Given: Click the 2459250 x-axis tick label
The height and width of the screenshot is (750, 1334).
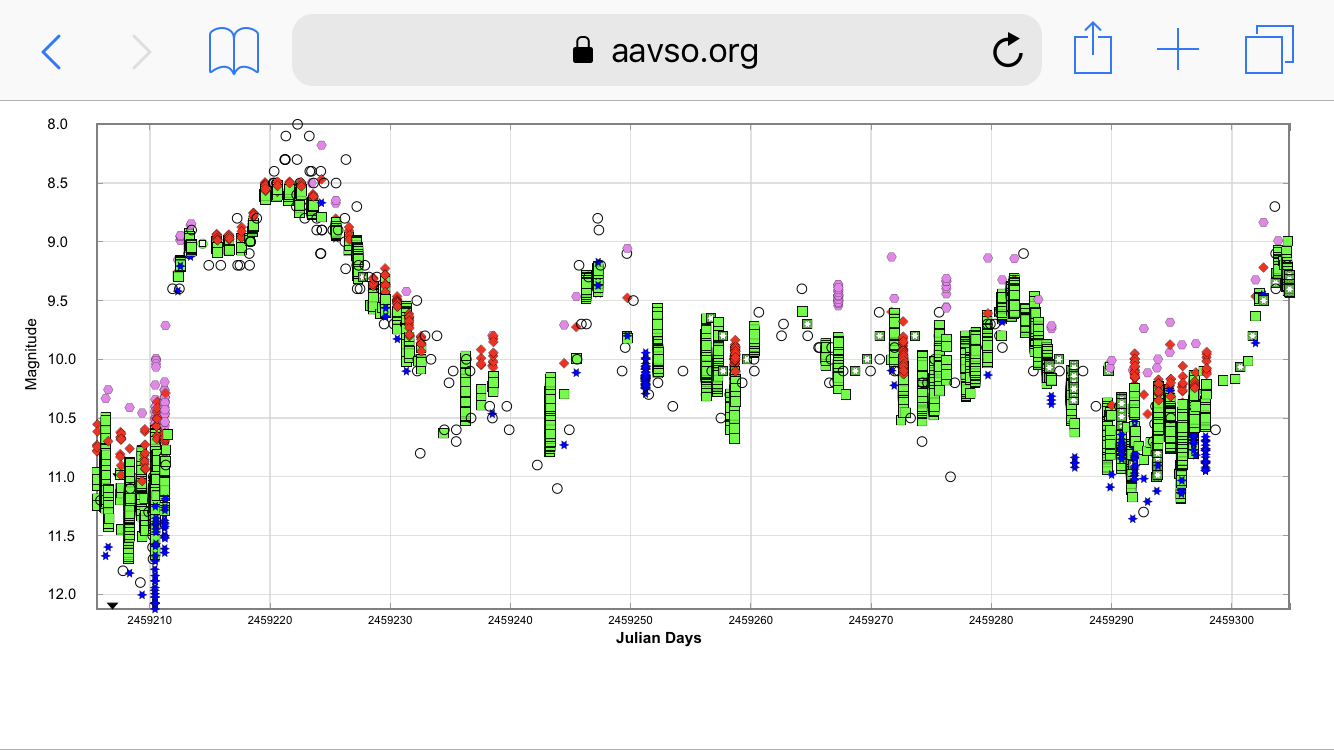Looking at the screenshot, I should (x=630, y=621).
